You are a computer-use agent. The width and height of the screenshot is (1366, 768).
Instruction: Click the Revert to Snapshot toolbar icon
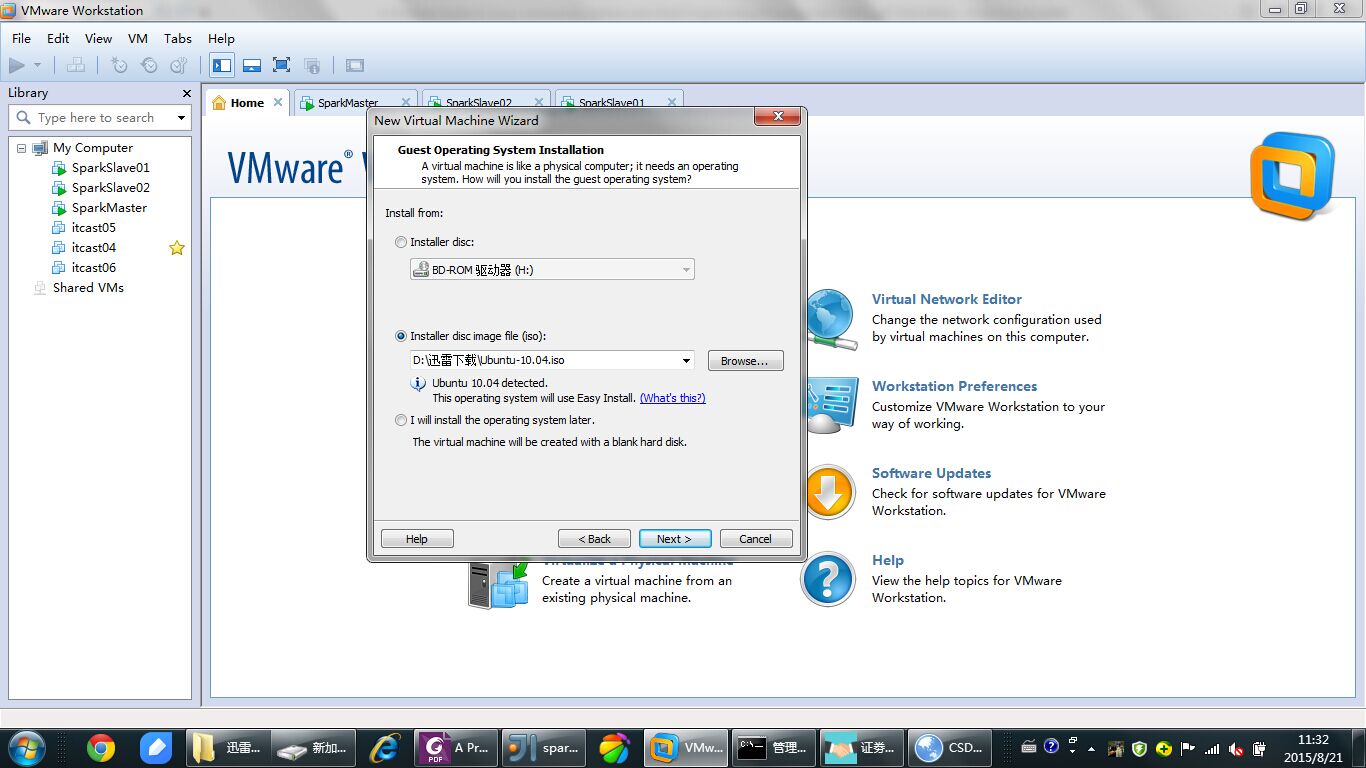tap(149, 66)
